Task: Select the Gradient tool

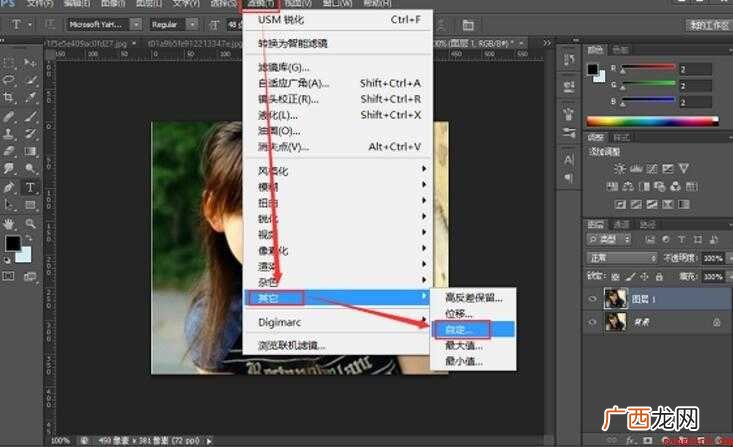Action: (x=30, y=151)
